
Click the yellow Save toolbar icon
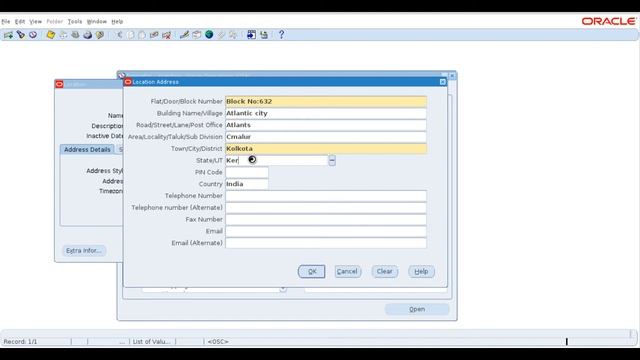[x=51, y=35]
